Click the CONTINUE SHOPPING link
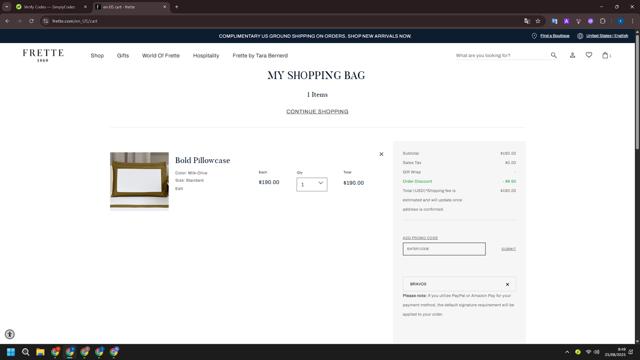Screen dimensions: 640x360 [317, 111]
